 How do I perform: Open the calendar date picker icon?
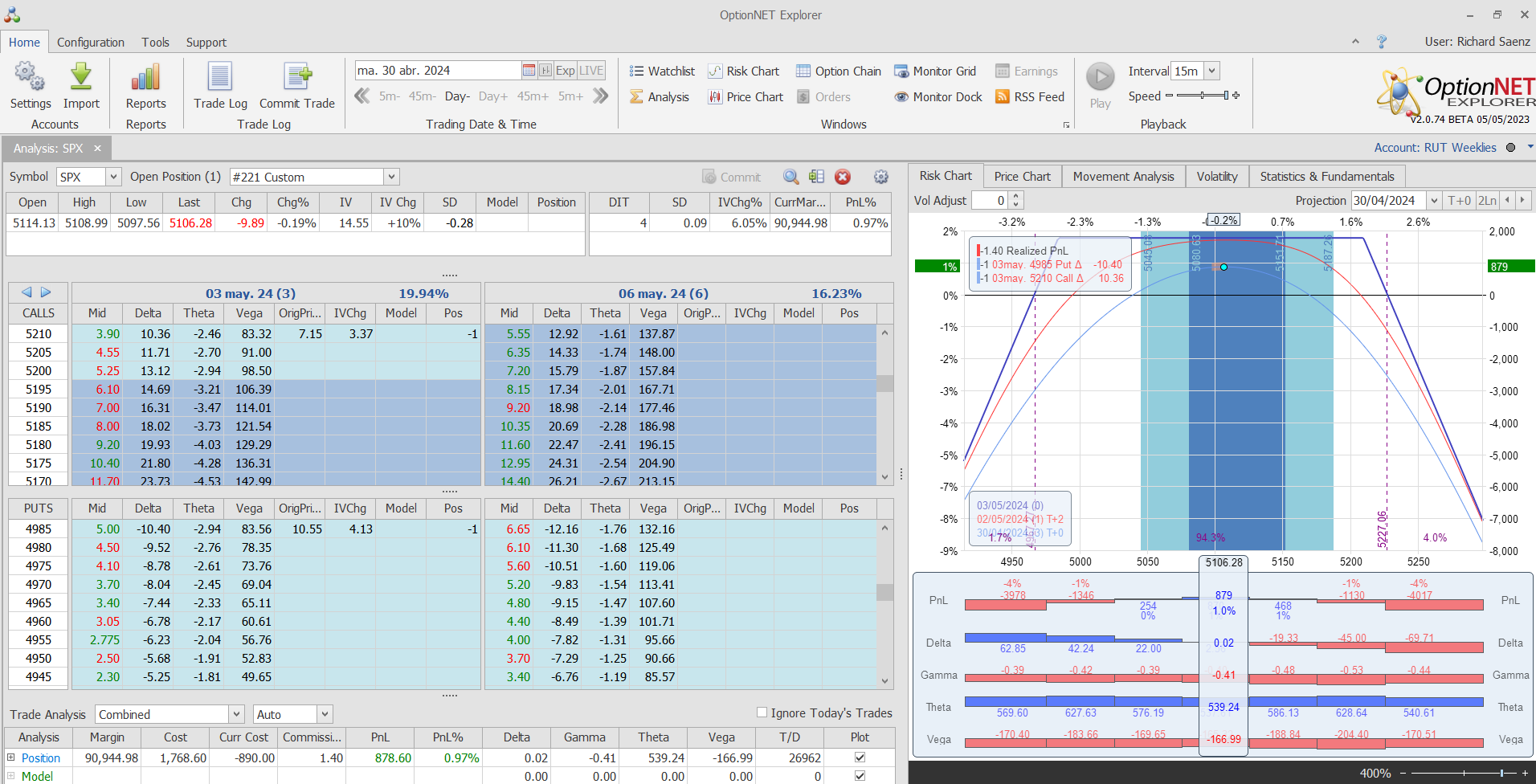point(529,71)
